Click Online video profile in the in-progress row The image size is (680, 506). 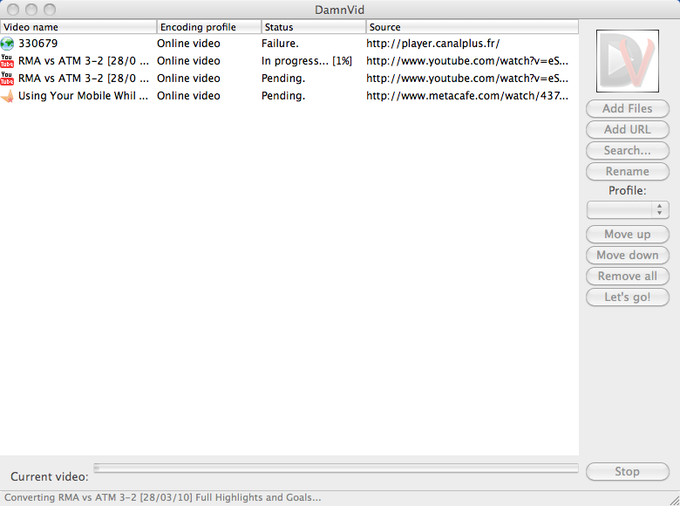click(188, 61)
